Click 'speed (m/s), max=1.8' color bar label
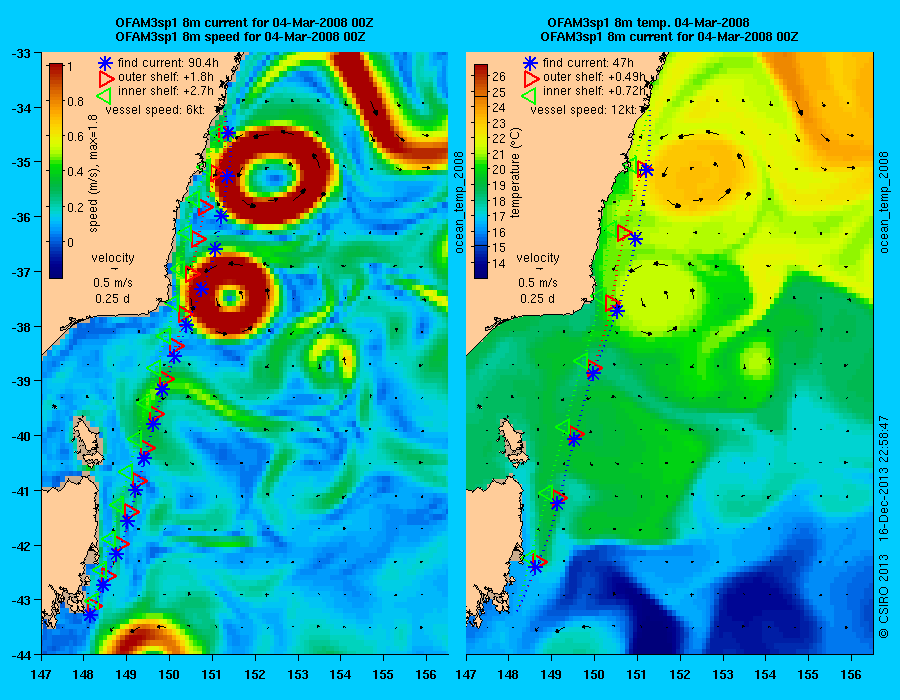 [94, 172]
